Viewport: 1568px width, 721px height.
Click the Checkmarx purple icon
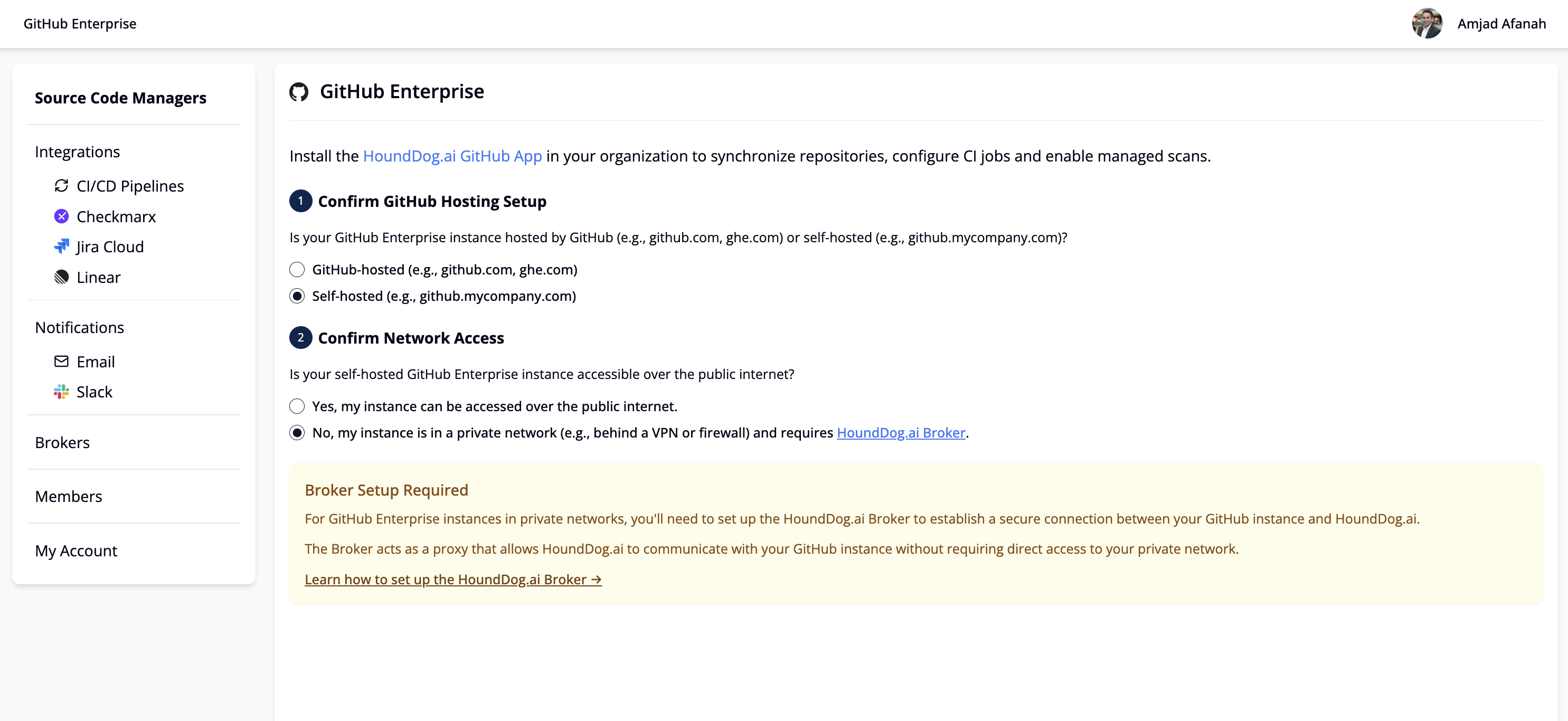tap(61, 216)
